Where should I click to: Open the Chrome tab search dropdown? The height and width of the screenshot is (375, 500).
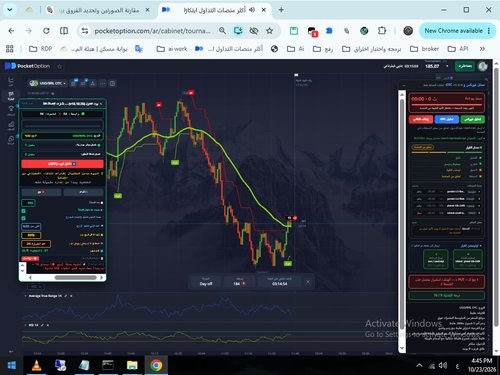click(x=10, y=10)
